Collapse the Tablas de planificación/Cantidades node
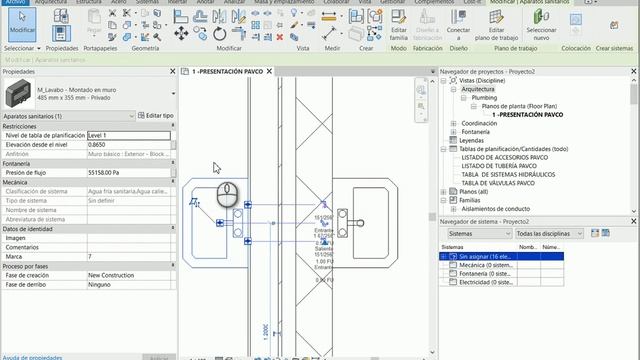The image size is (640, 360). pyautogui.click(x=443, y=149)
